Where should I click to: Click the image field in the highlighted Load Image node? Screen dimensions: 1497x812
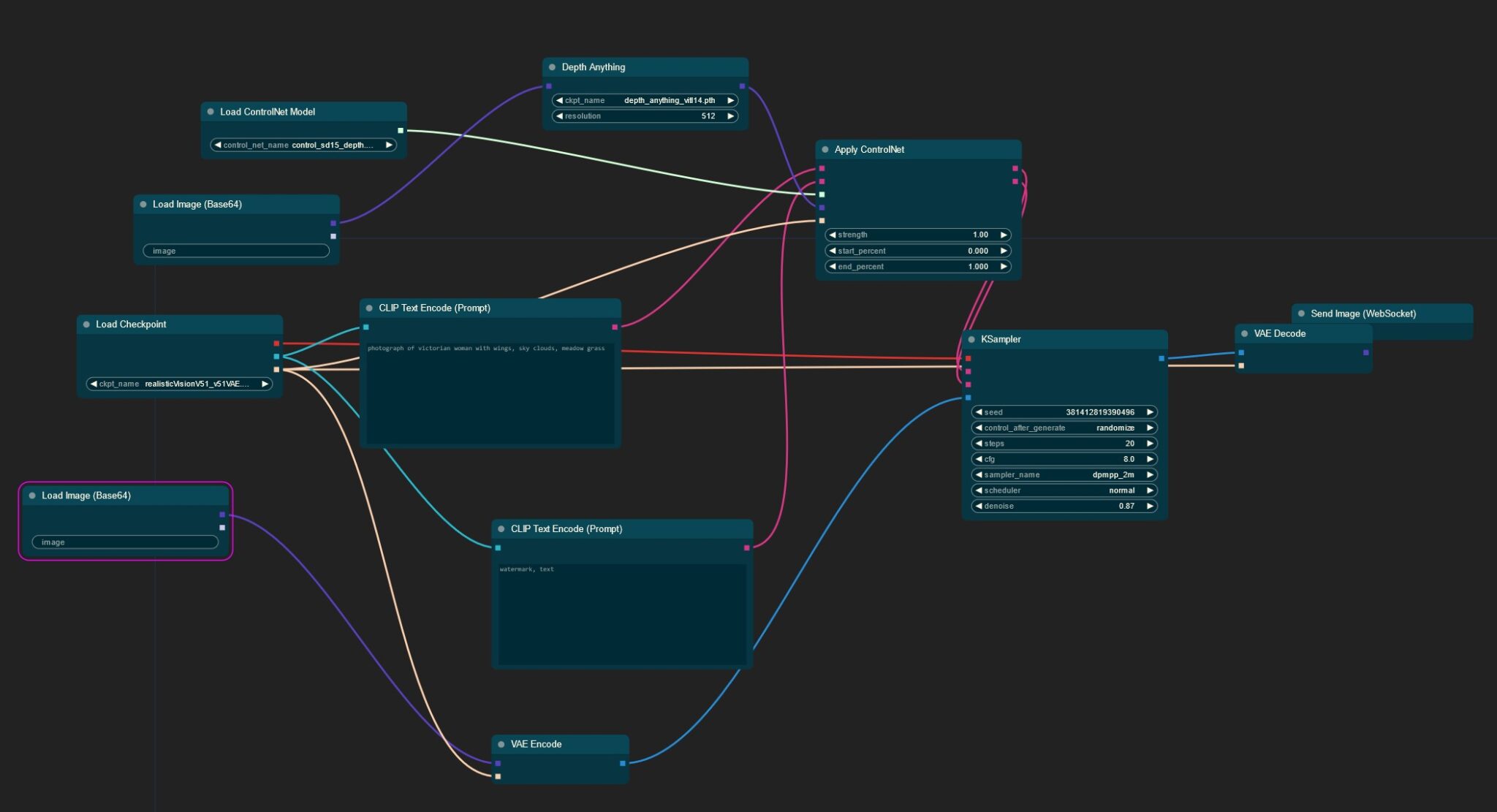pos(124,542)
